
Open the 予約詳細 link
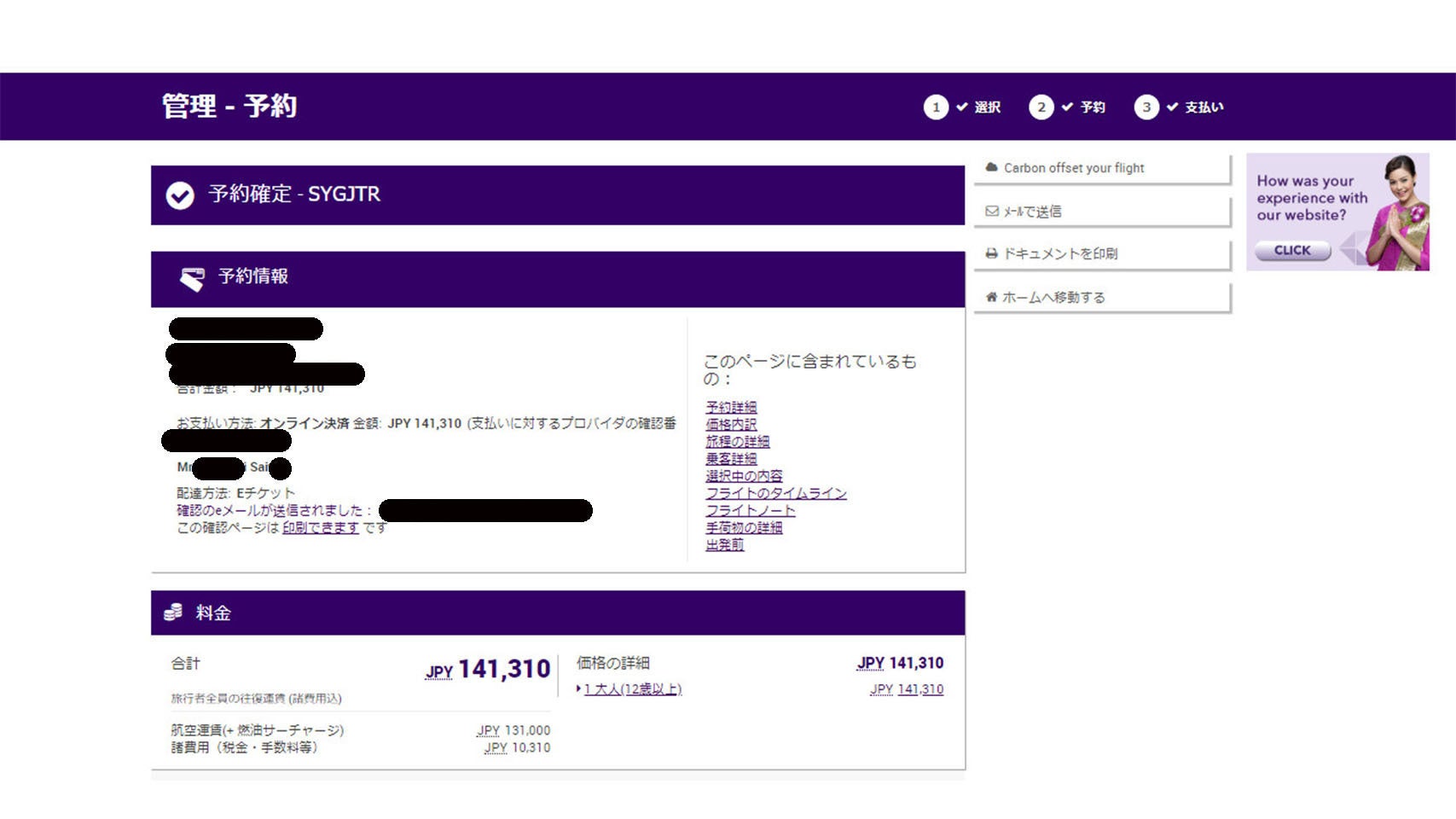point(731,407)
